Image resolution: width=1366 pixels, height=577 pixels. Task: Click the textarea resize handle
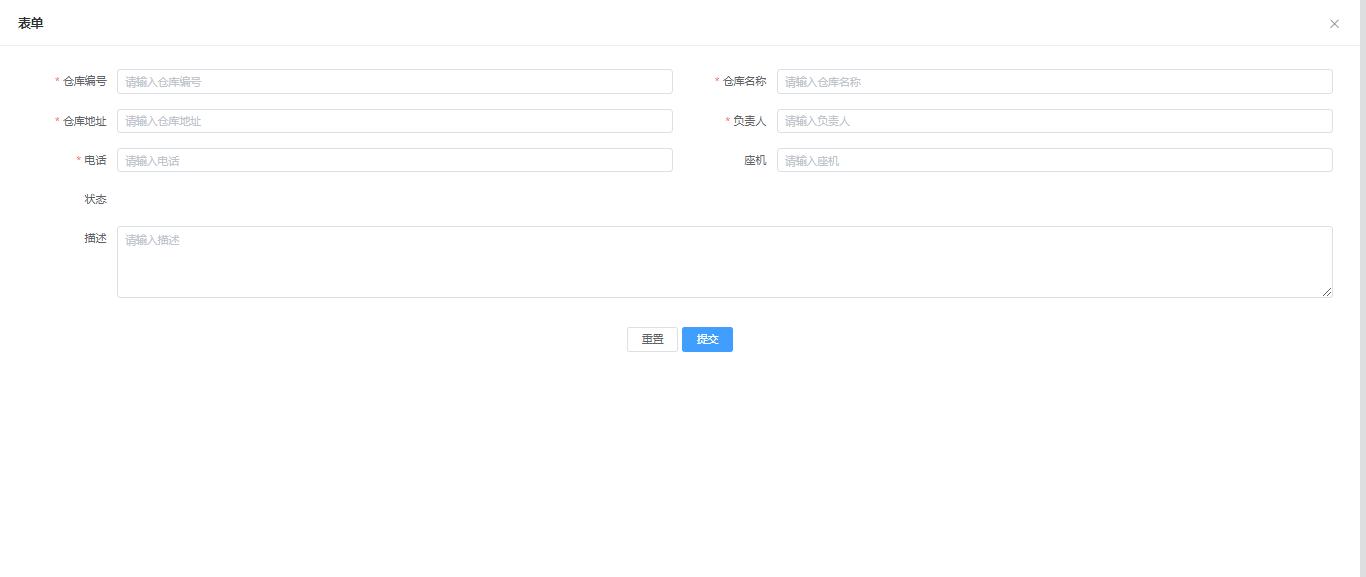[x=1327, y=292]
